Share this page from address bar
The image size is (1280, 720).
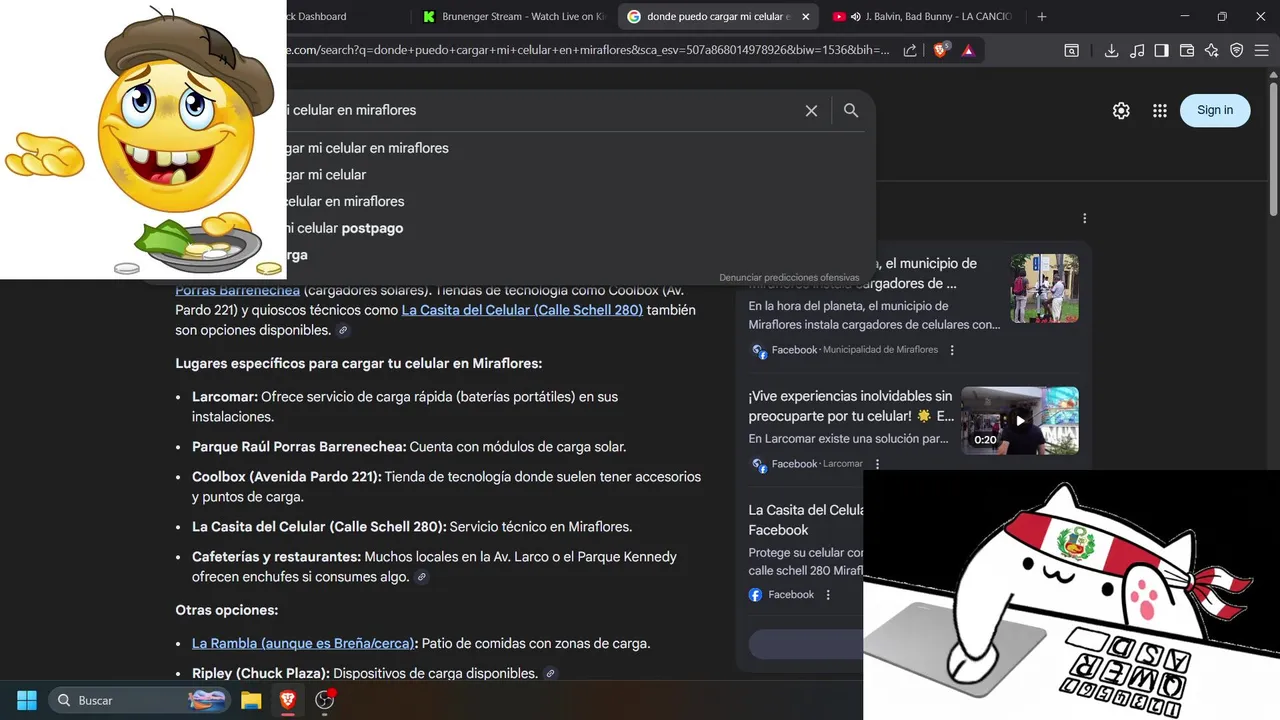click(x=910, y=50)
